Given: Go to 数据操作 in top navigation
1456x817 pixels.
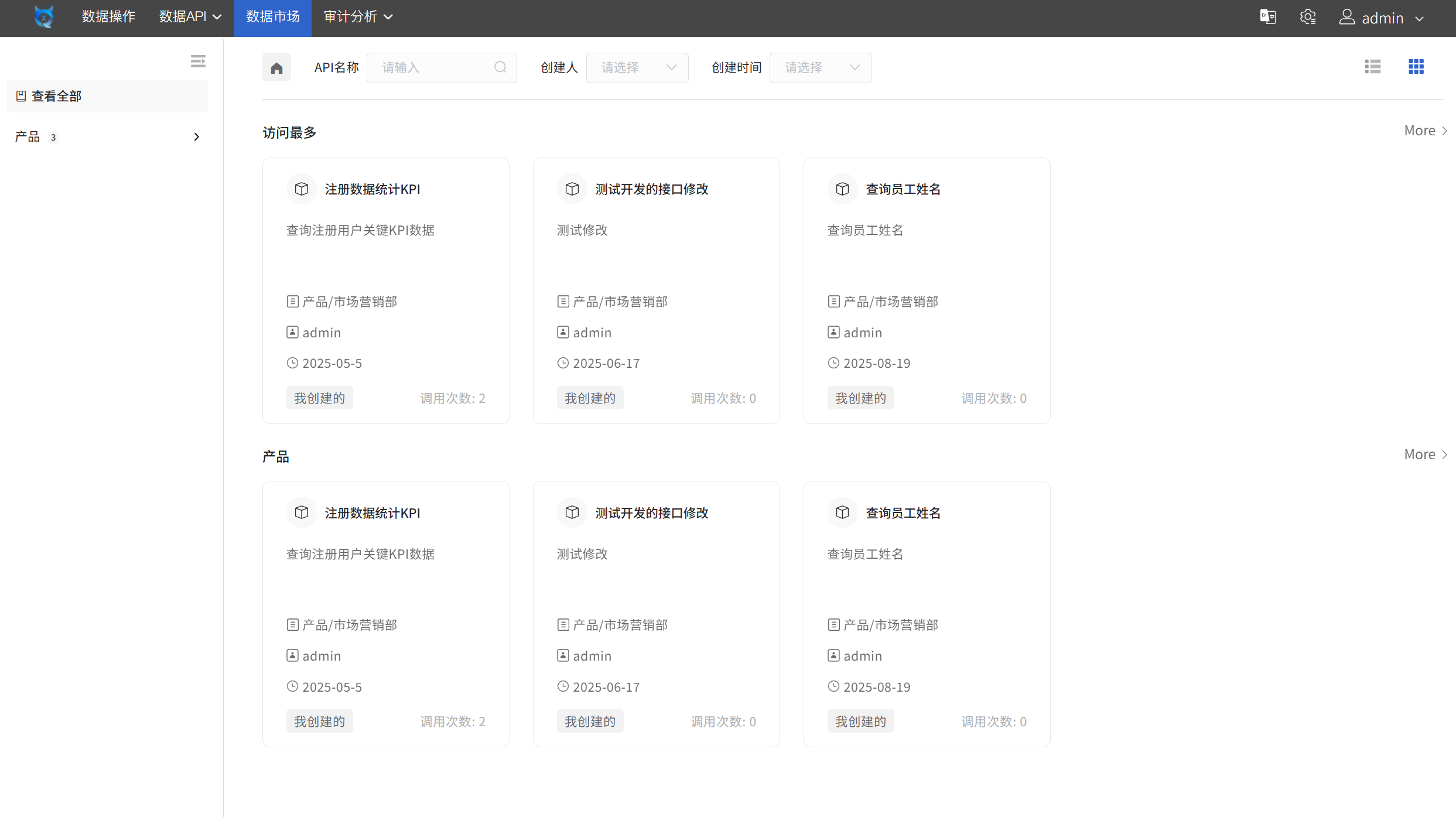Looking at the screenshot, I should (108, 17).
